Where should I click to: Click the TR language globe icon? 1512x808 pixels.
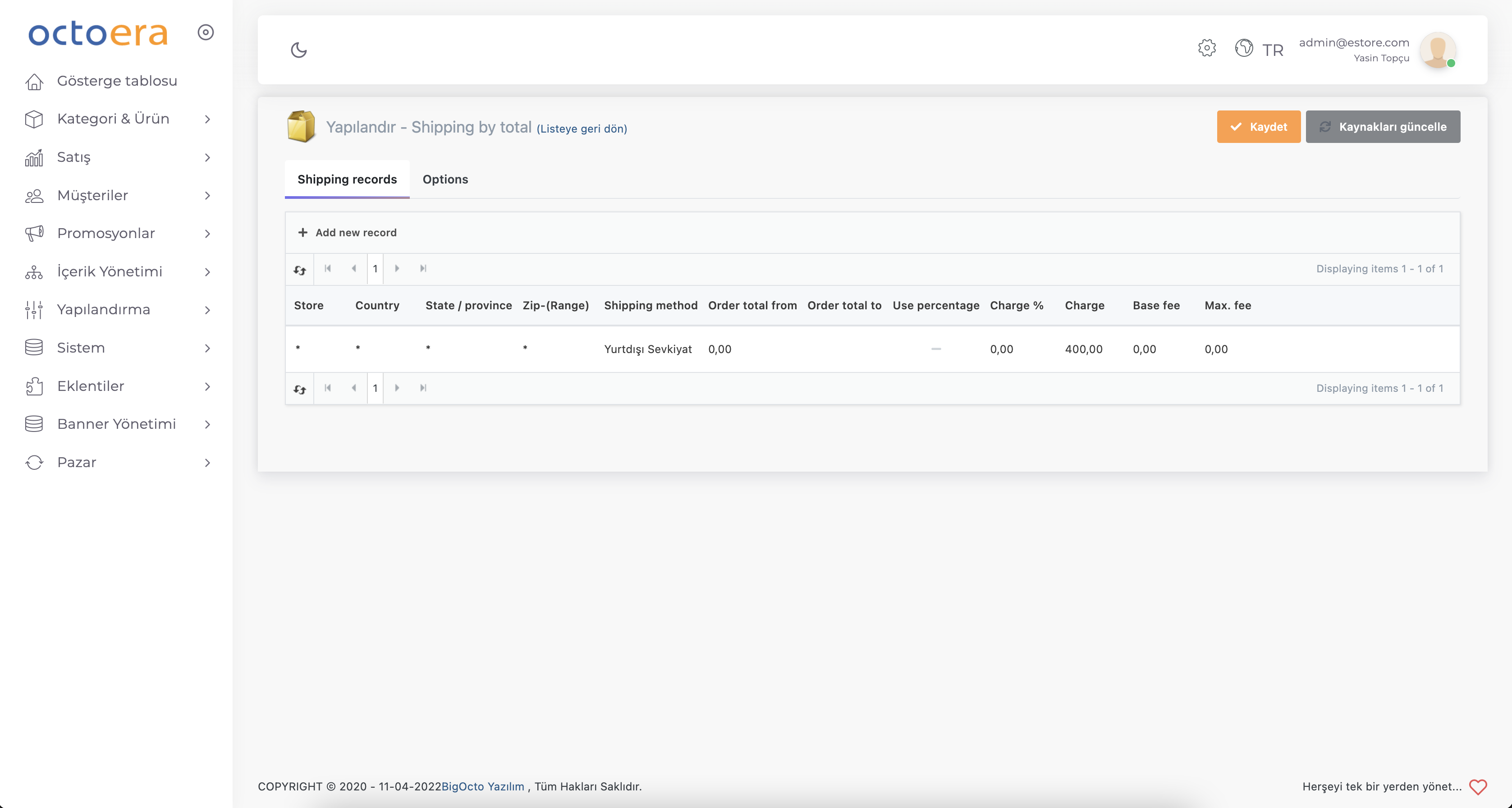[1244, 48]
